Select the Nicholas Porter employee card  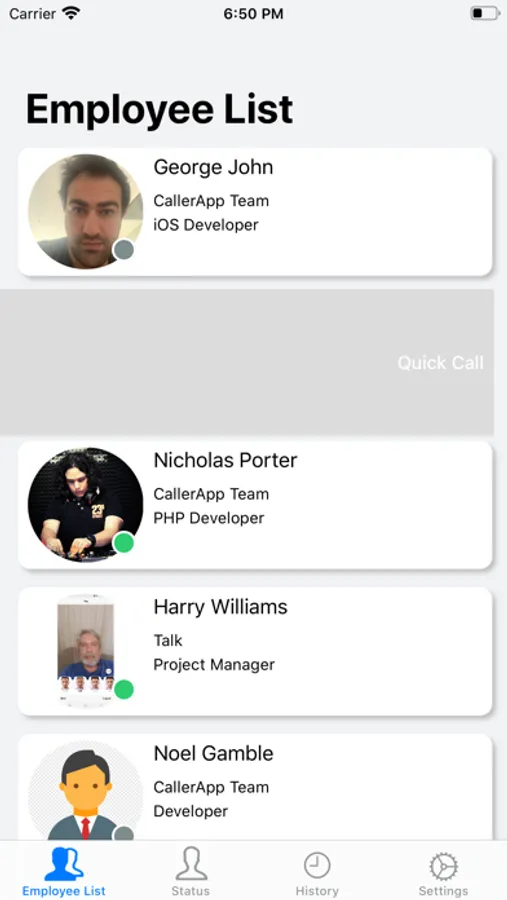click(256, 505)
